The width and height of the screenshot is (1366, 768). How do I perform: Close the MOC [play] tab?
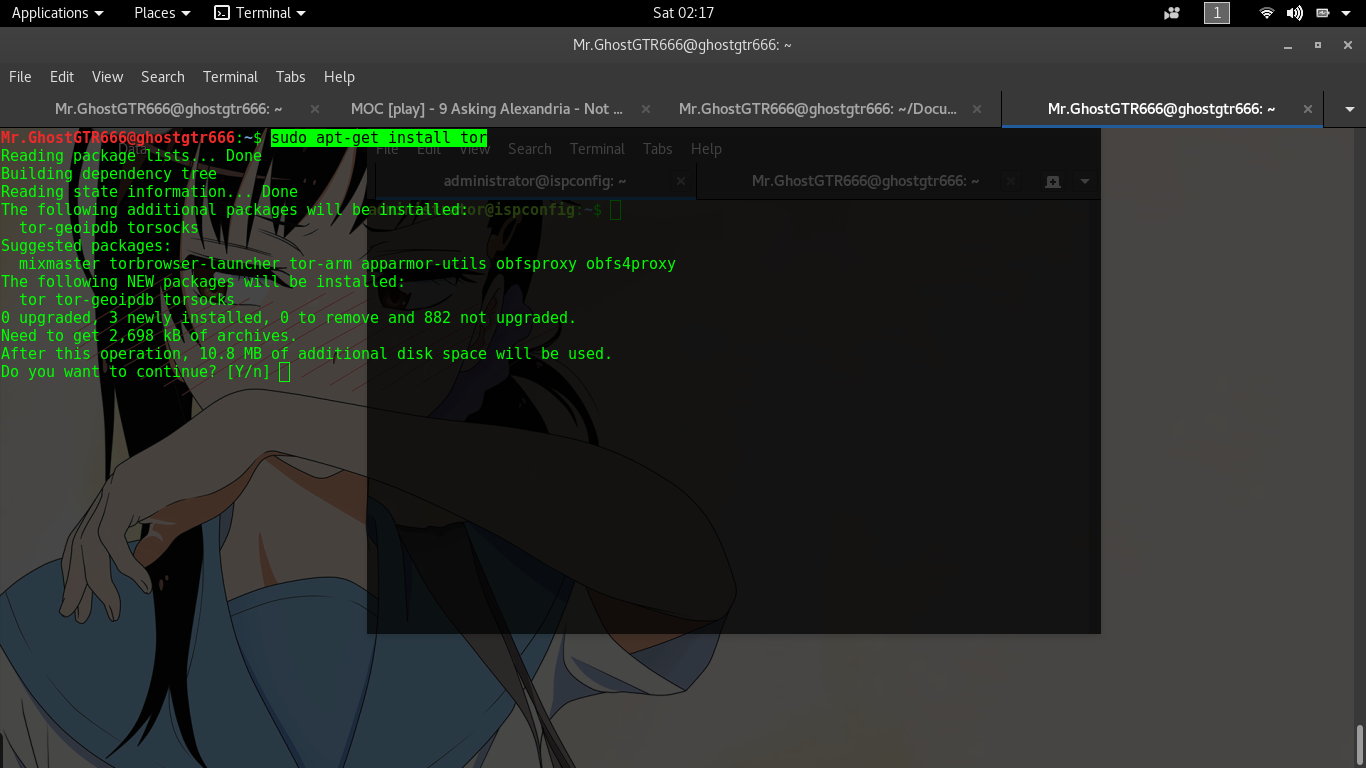(646, 109)
